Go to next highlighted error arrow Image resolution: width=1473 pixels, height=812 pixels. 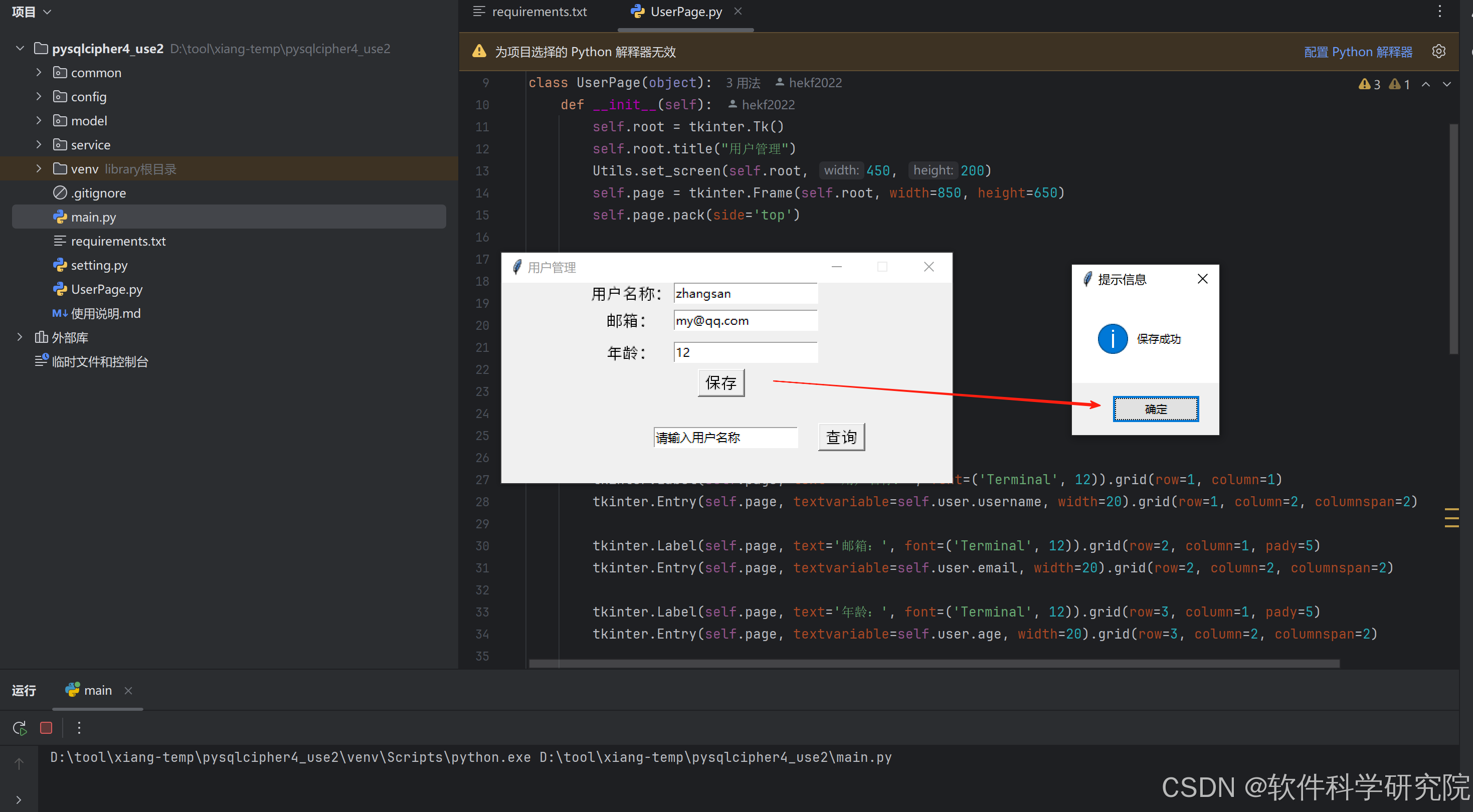1447,84
